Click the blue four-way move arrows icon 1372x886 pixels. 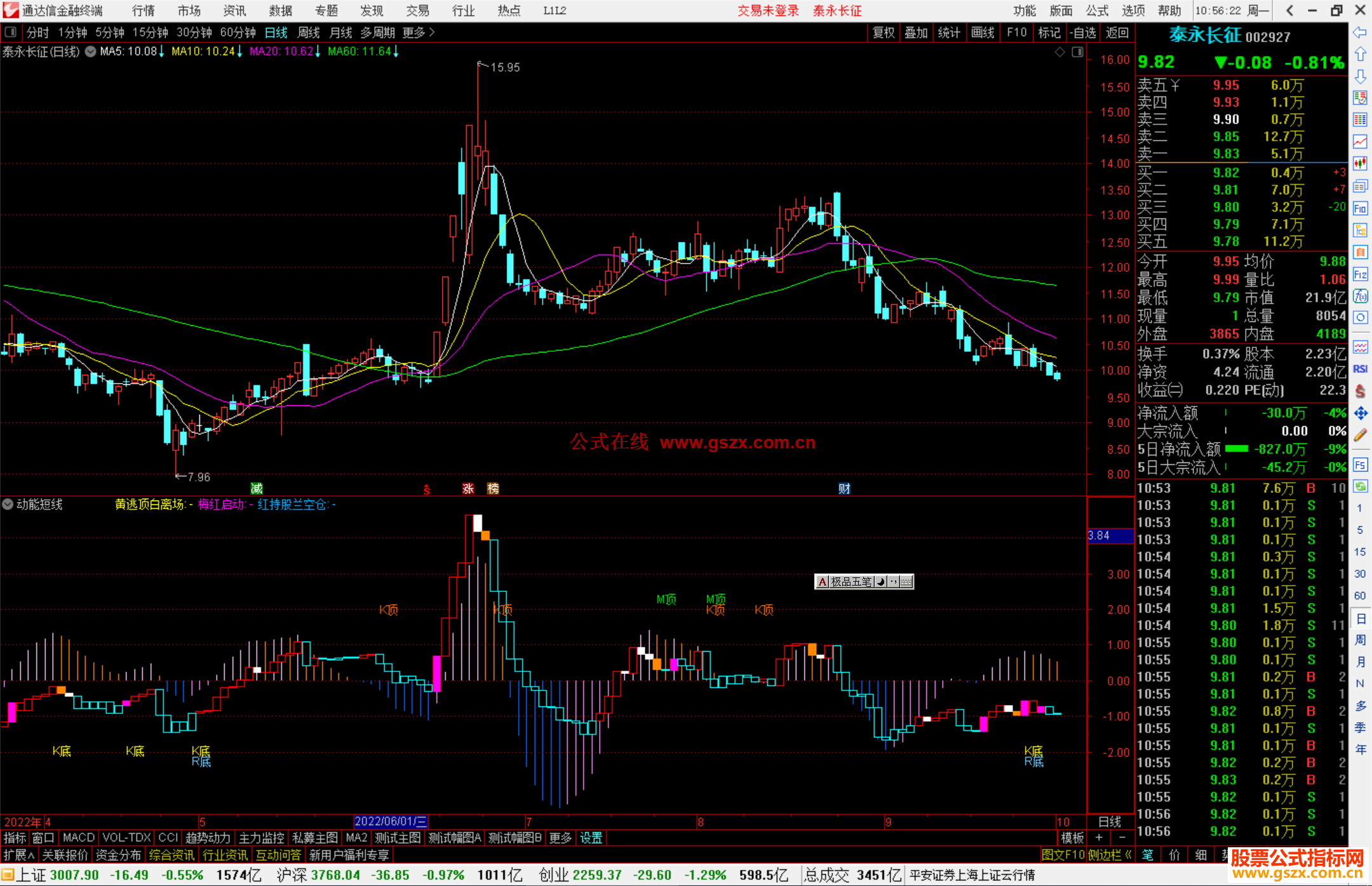tap(1360, 413)
